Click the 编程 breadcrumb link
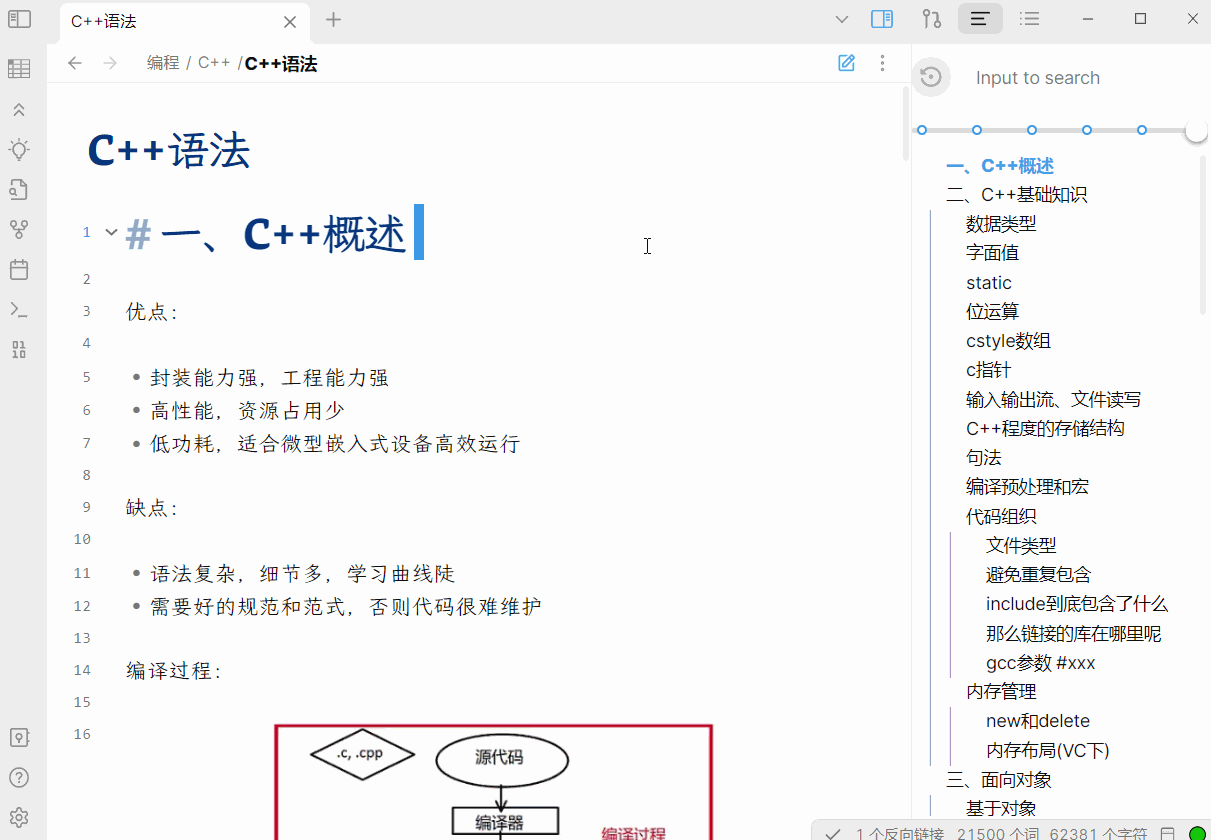The image size is (1211, 840). coord(163,63)
